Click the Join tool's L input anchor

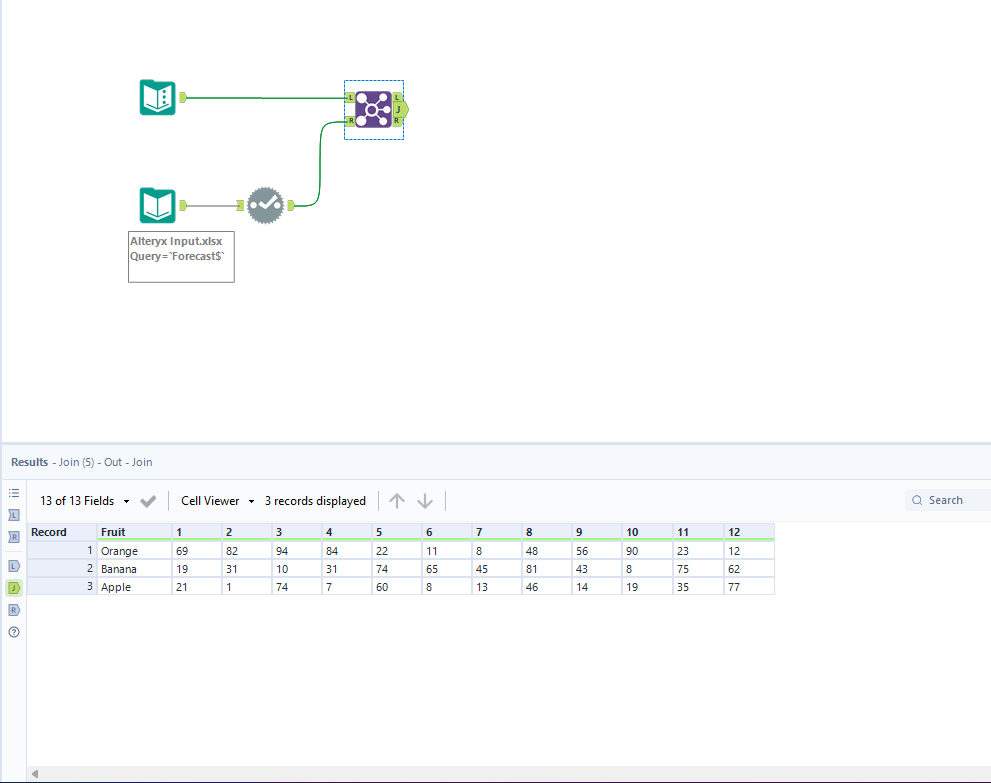(350, 97)
